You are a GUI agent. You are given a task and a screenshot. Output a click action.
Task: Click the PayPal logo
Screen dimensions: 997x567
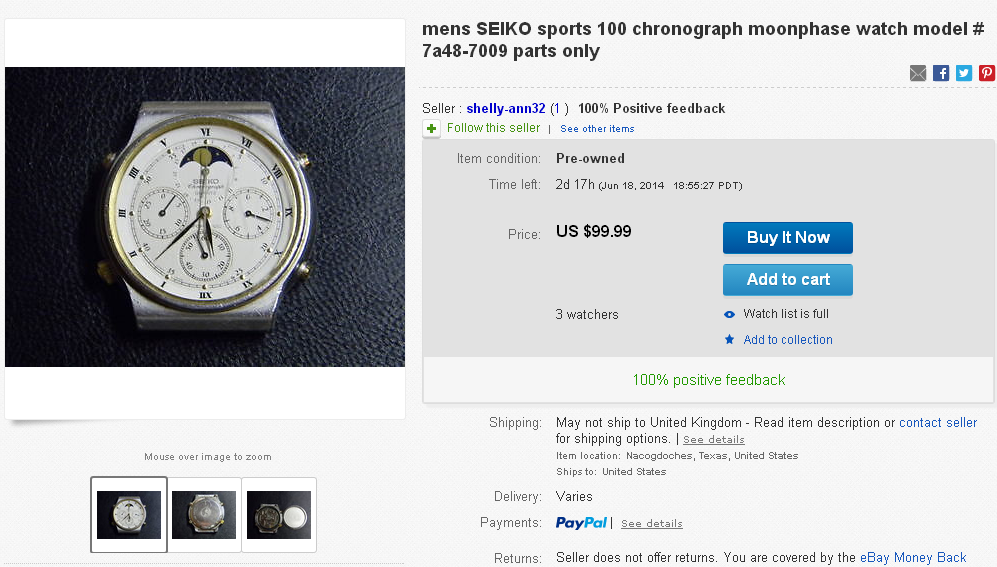(x=581, y=523)
